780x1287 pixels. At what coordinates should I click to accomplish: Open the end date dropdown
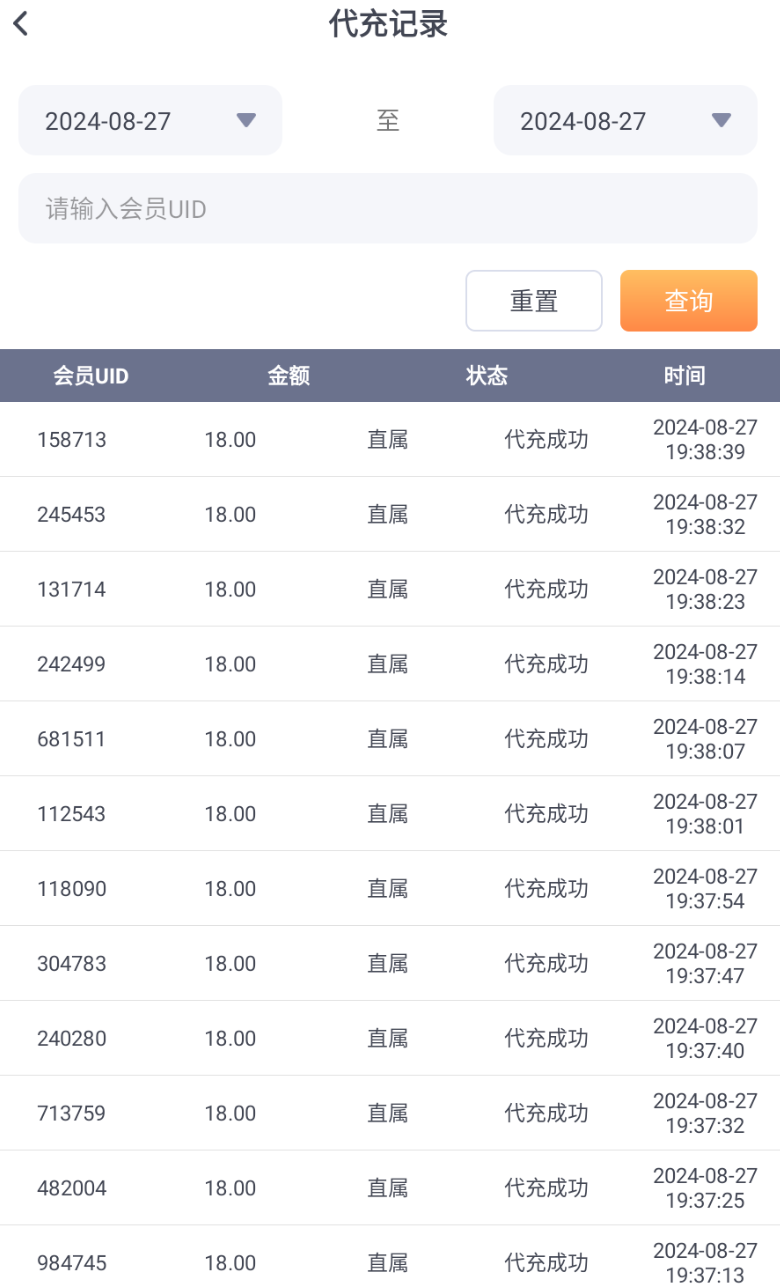tap(625, 121)
